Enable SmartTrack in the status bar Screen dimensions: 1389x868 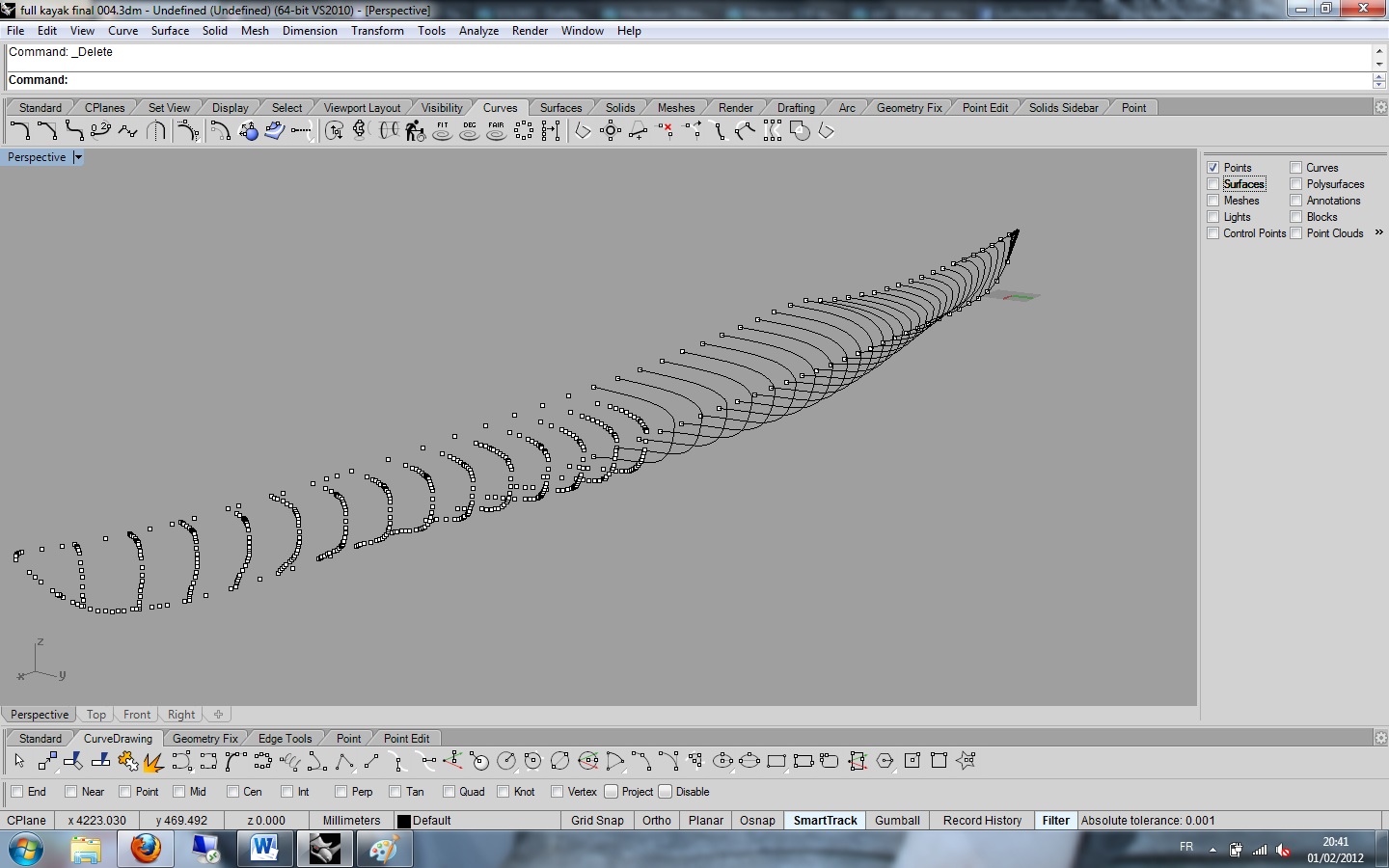(825, 821)
